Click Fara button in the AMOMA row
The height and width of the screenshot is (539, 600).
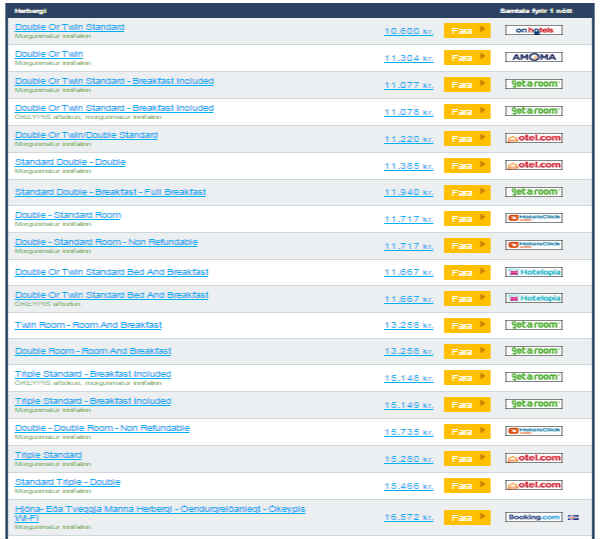(x=467, y=57)
